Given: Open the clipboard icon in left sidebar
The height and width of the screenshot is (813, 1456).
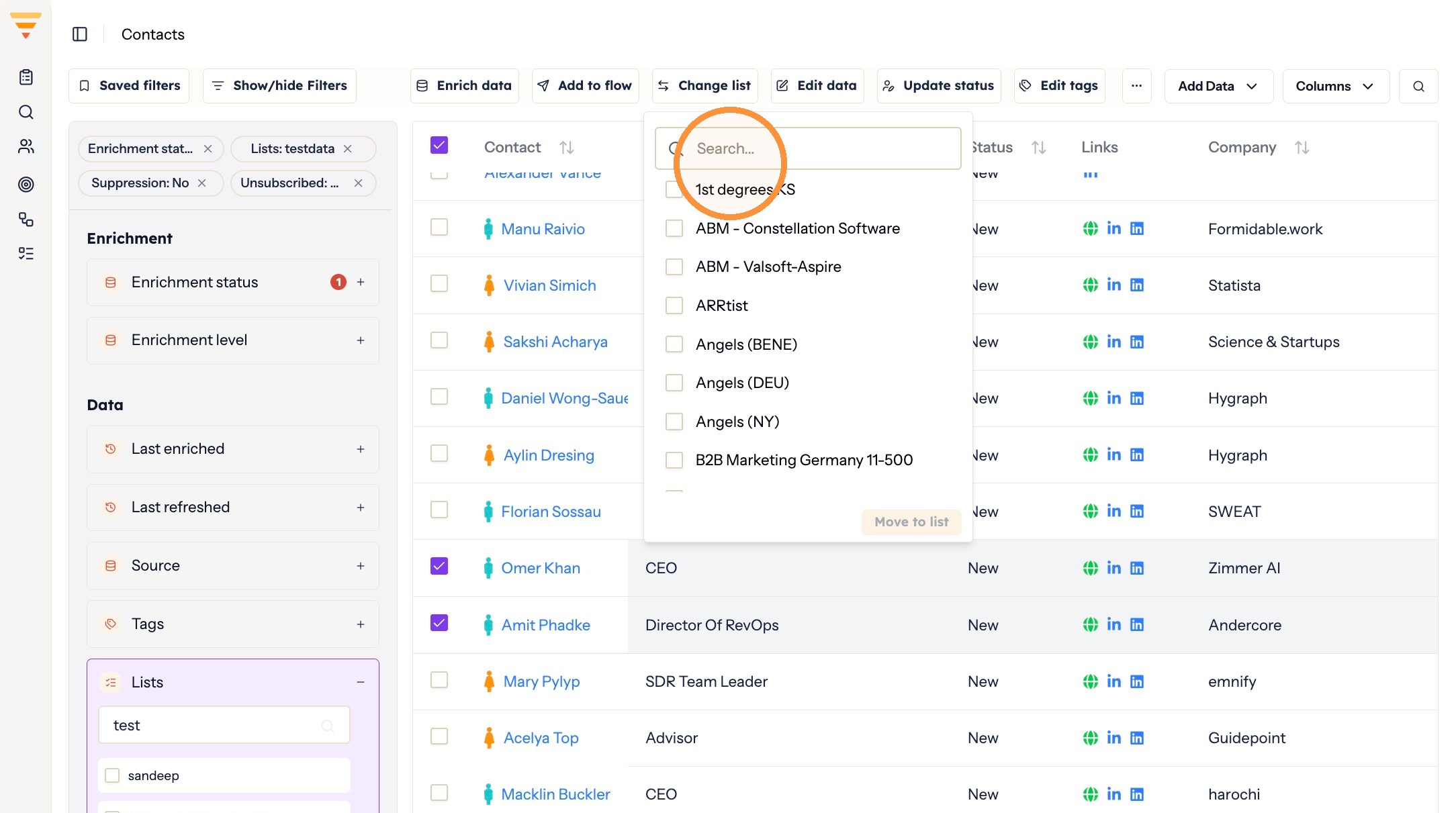Looking at the screenshot, I should pos(26,77).
